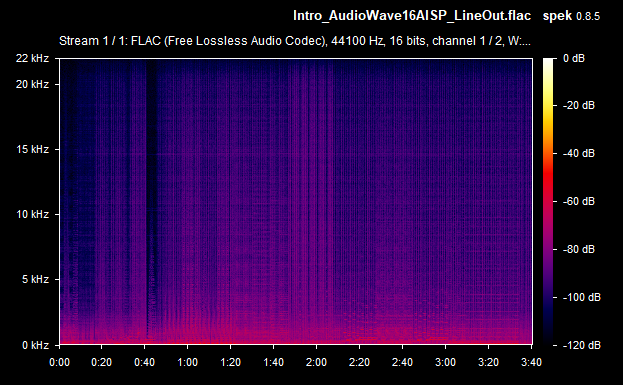The height and width of the screenshot is (385, 623).
Task: Click the 0:40 time axis marker
Action: [x=145, y=362]
